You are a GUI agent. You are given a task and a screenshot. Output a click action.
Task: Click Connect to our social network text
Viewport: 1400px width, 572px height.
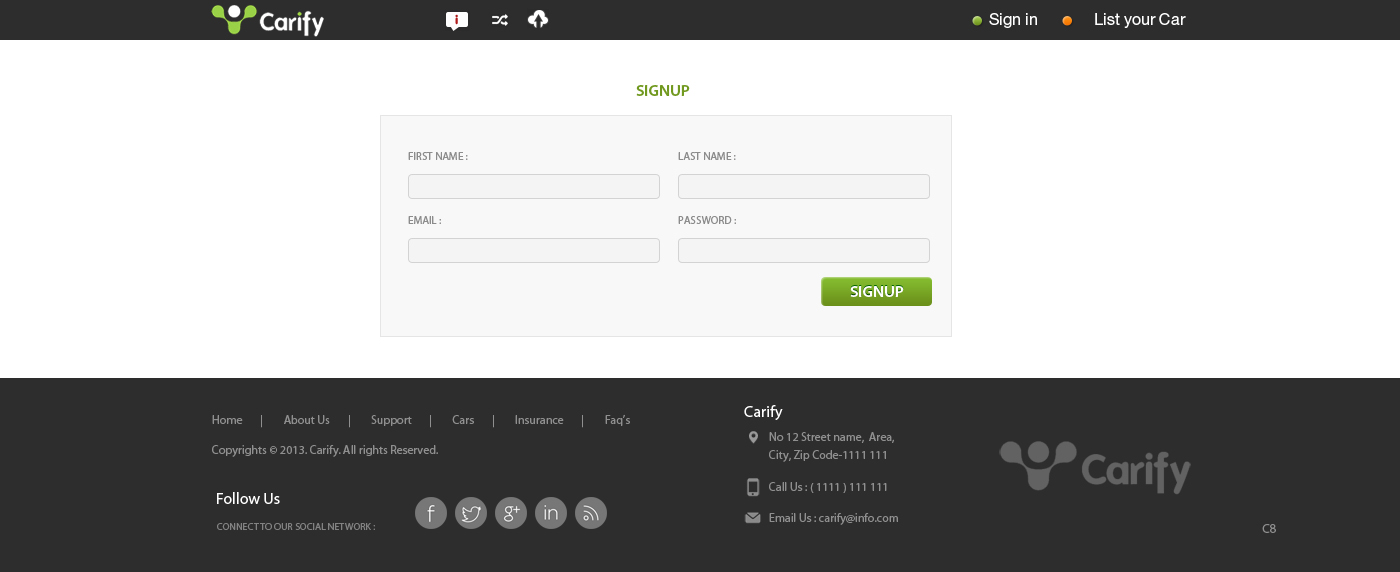(296, 527)
